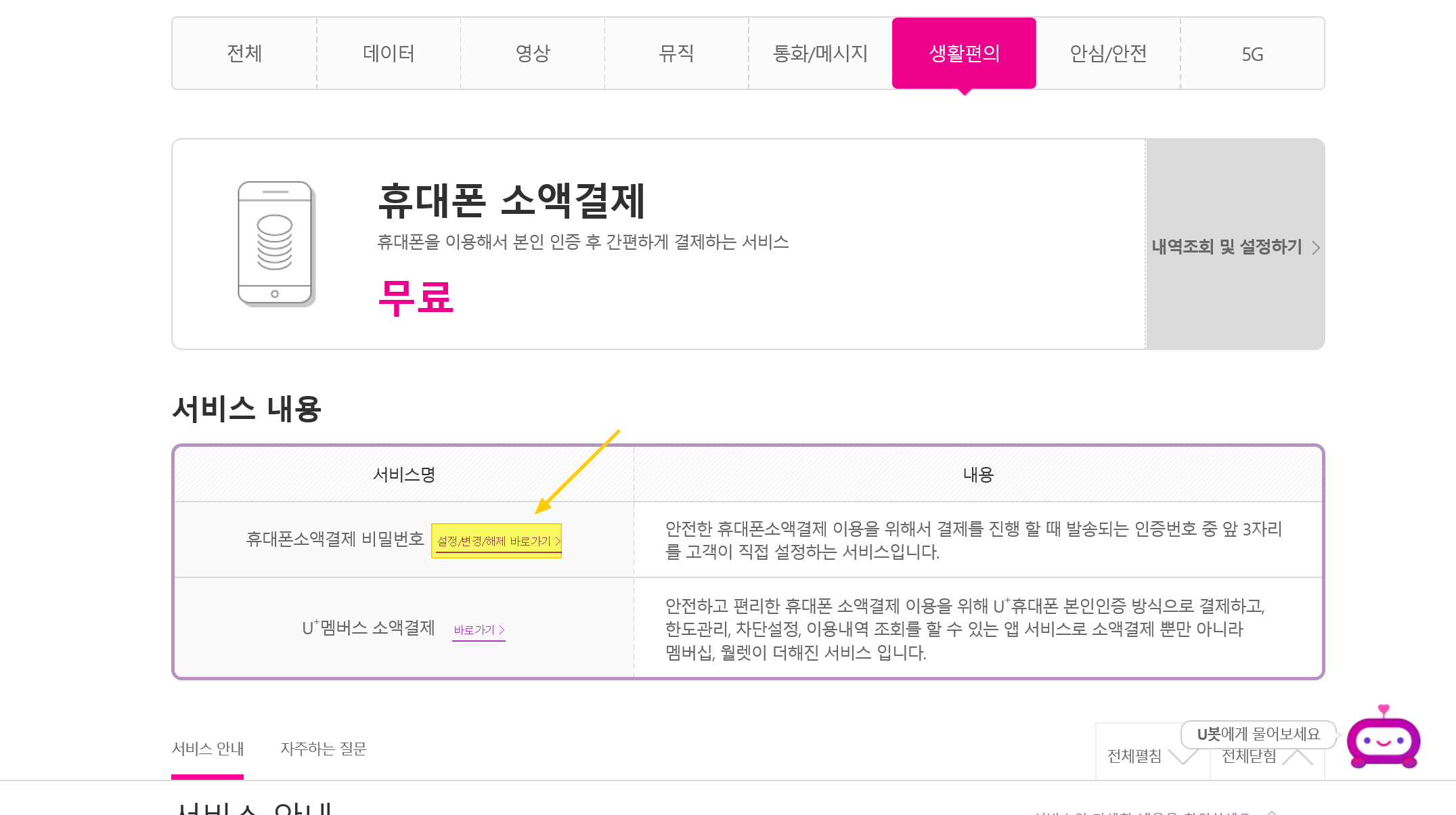Click the U봇에게 물어보세요 speech bubble

point(1258,734)
